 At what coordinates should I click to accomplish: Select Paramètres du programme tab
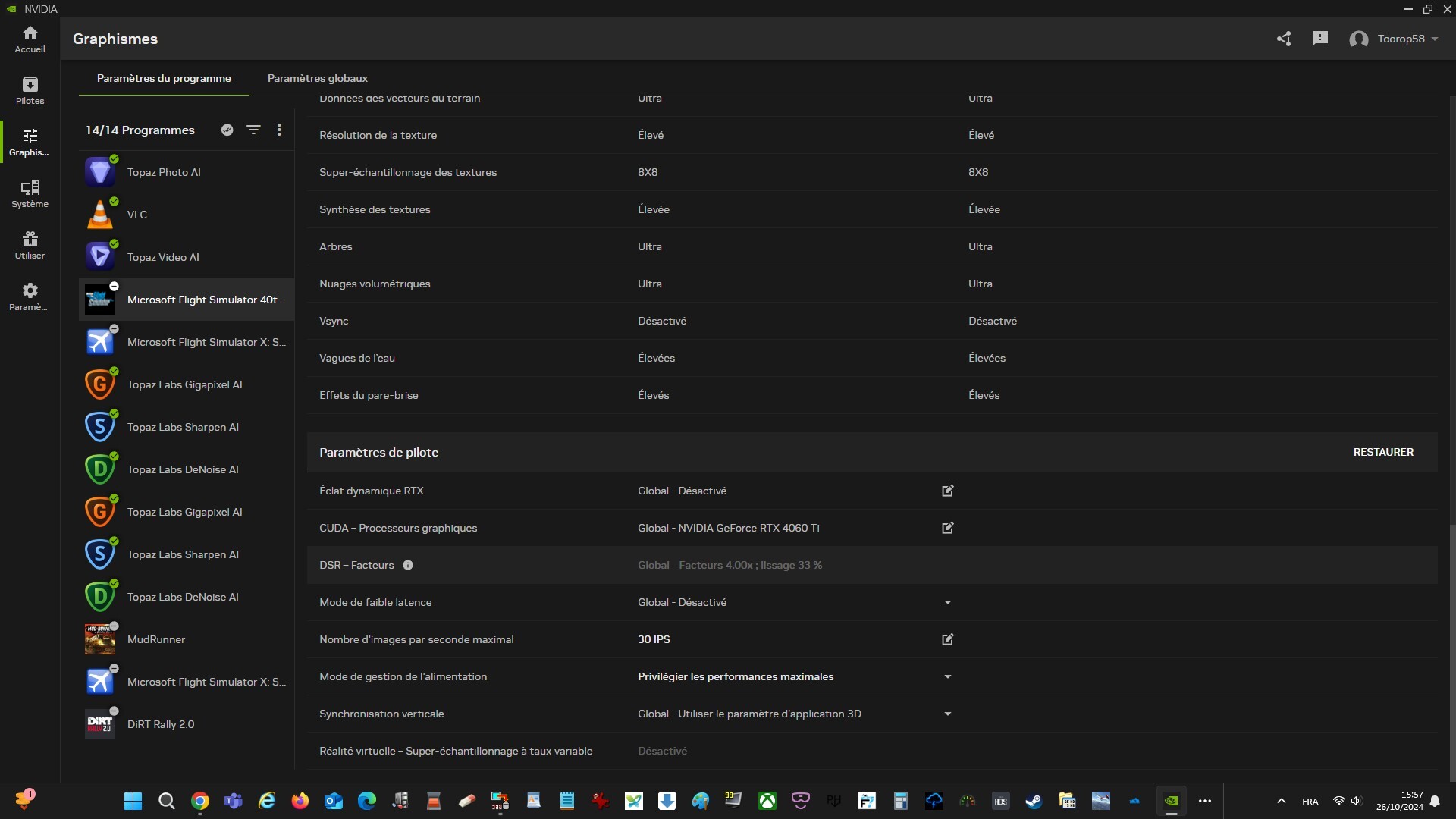tap(164, 78)
